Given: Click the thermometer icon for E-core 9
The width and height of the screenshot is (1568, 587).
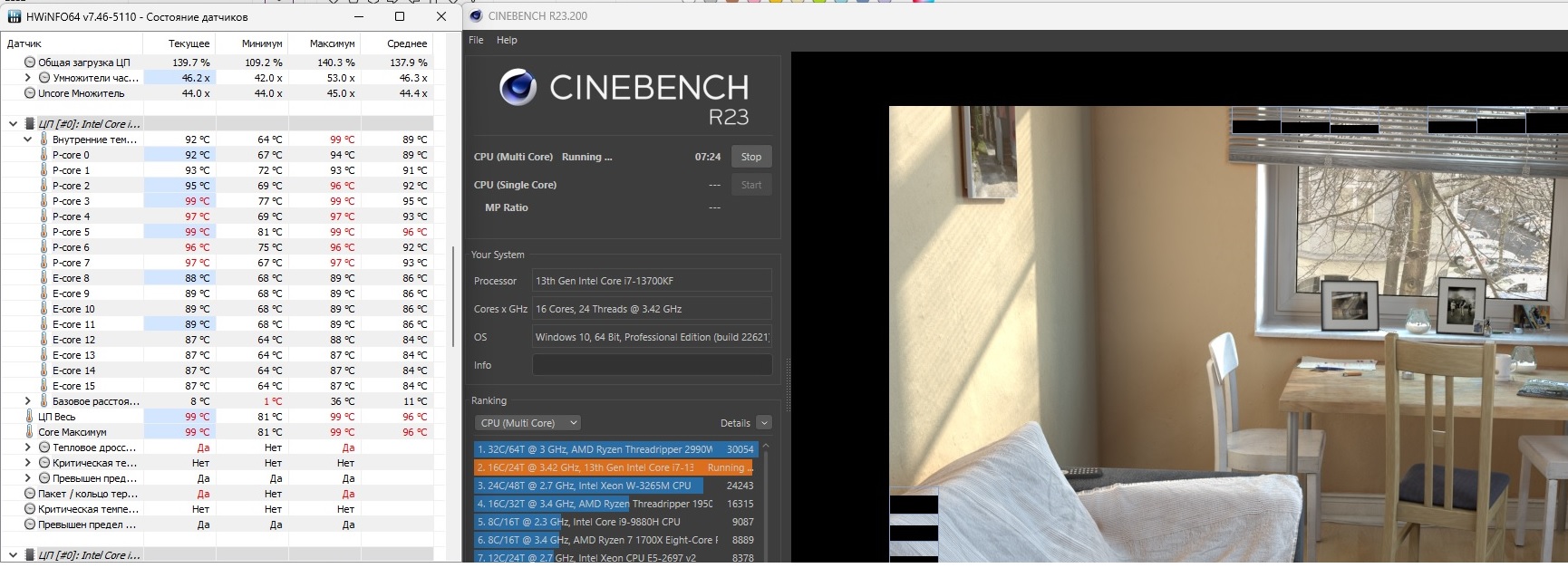Looking at the screenshot, I should pyautogui.click(x=44, y=293).
